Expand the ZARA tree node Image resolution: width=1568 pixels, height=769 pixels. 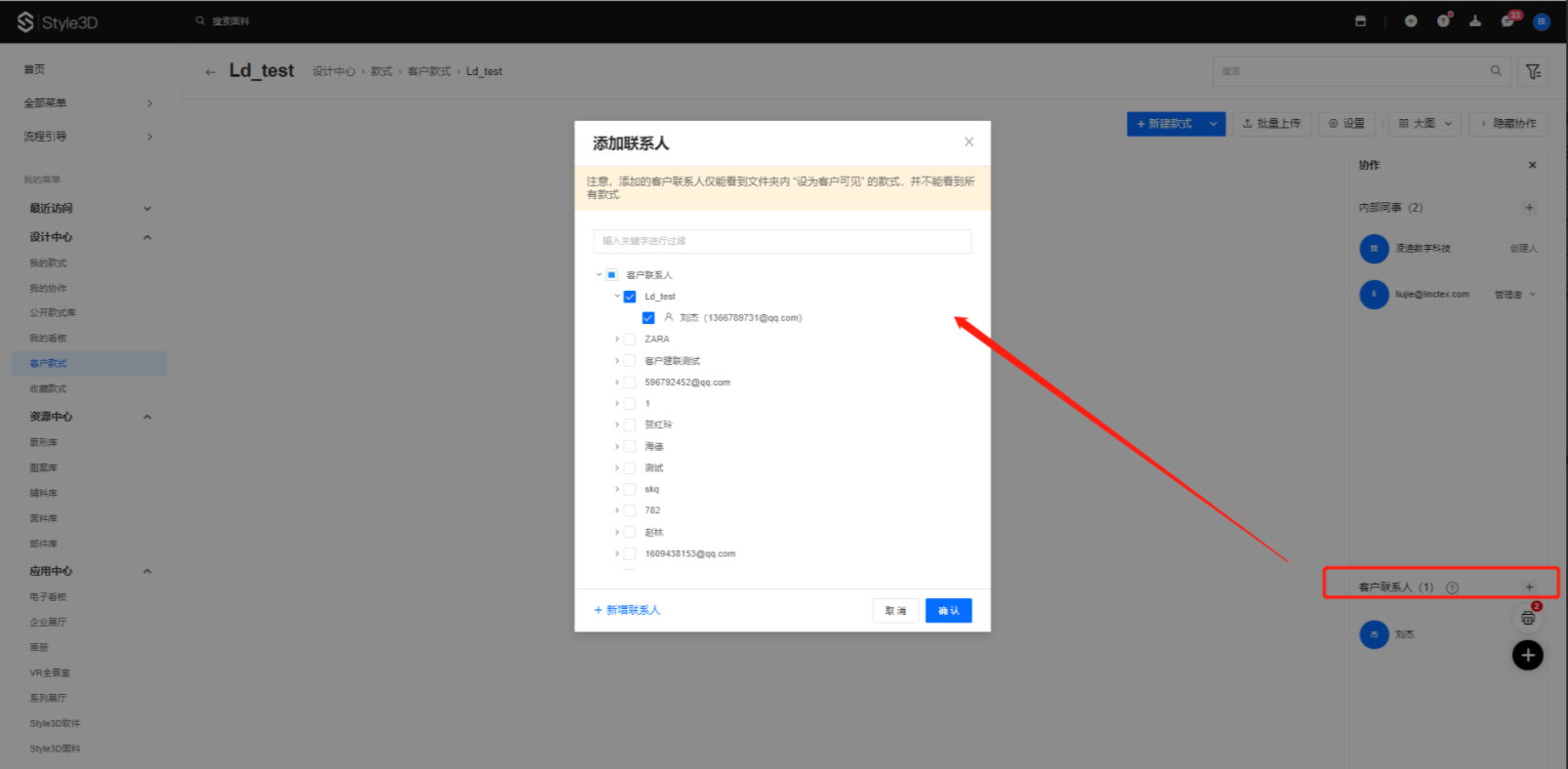coord(617,340)
